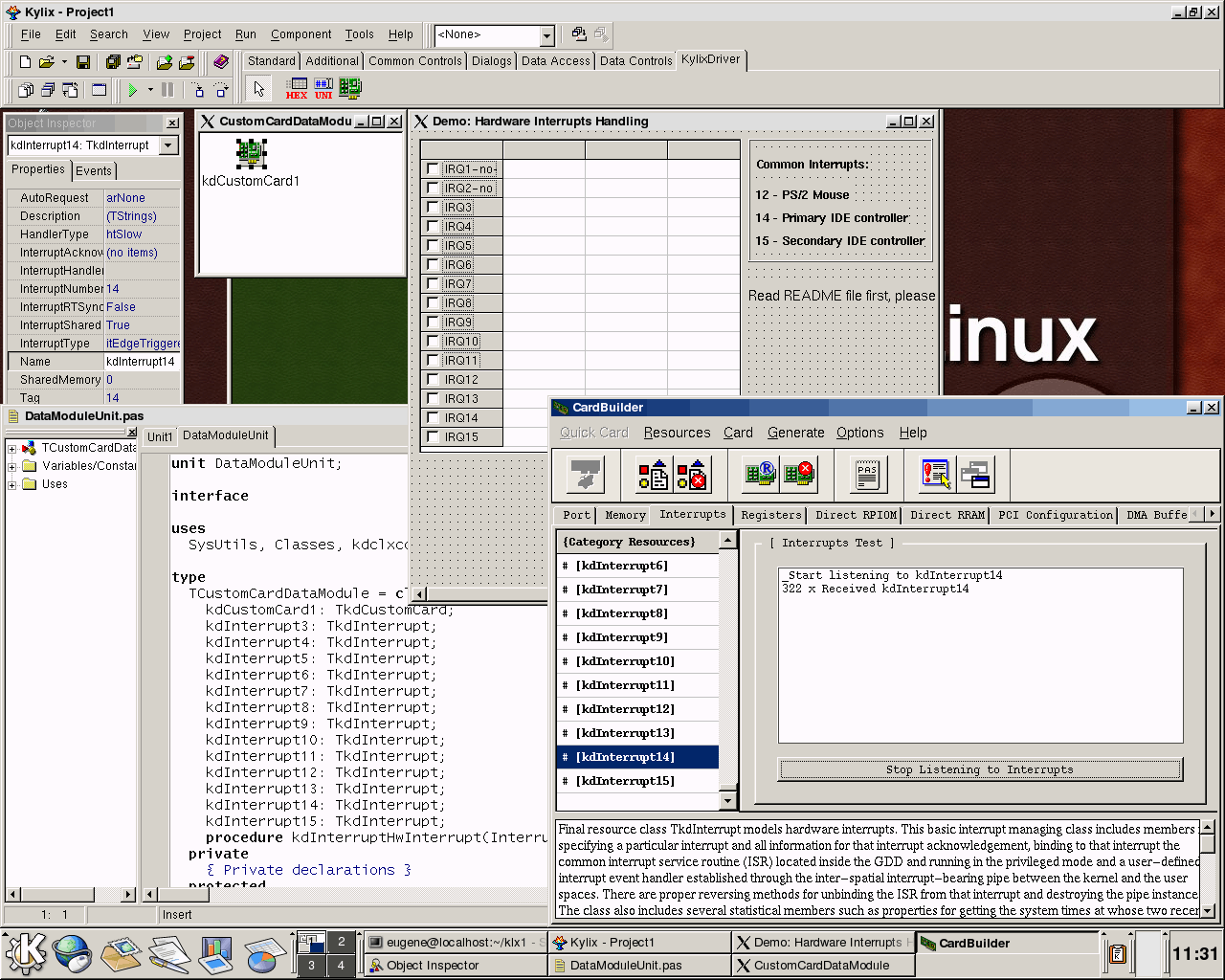Click the overlapping windows icon in CardBuilder
Viewport: 1225px width, 980px height.
pyautogui.click(x=975, y=474)
